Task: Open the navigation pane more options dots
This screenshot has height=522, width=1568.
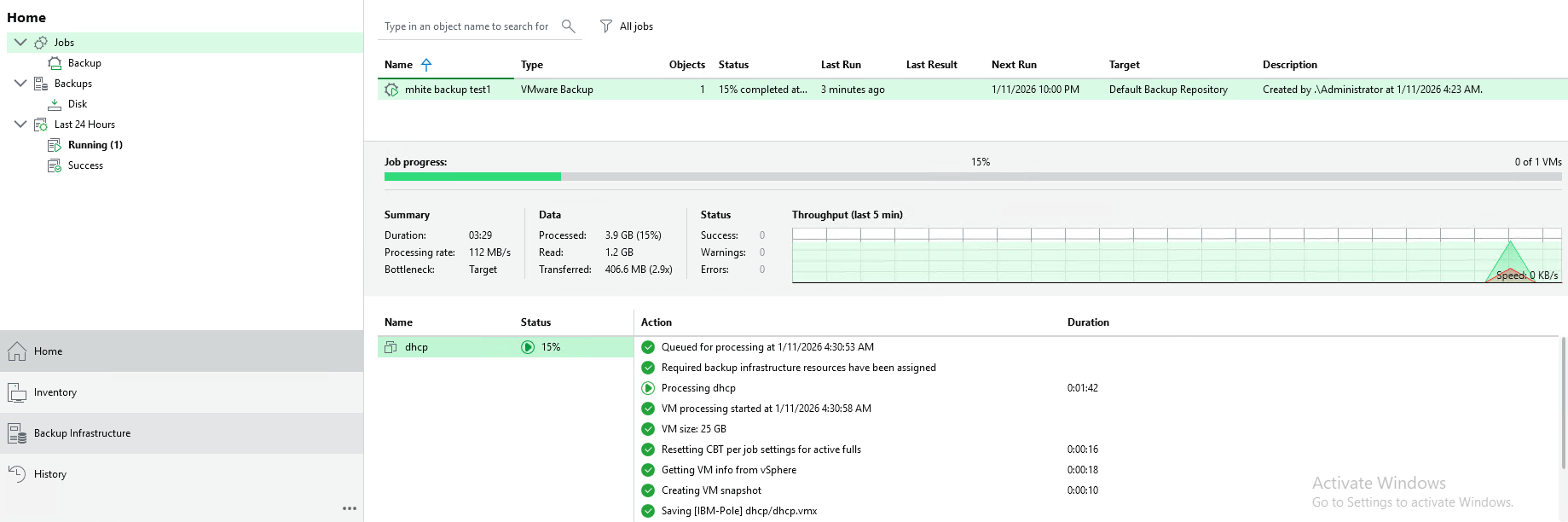Action: 350,508
